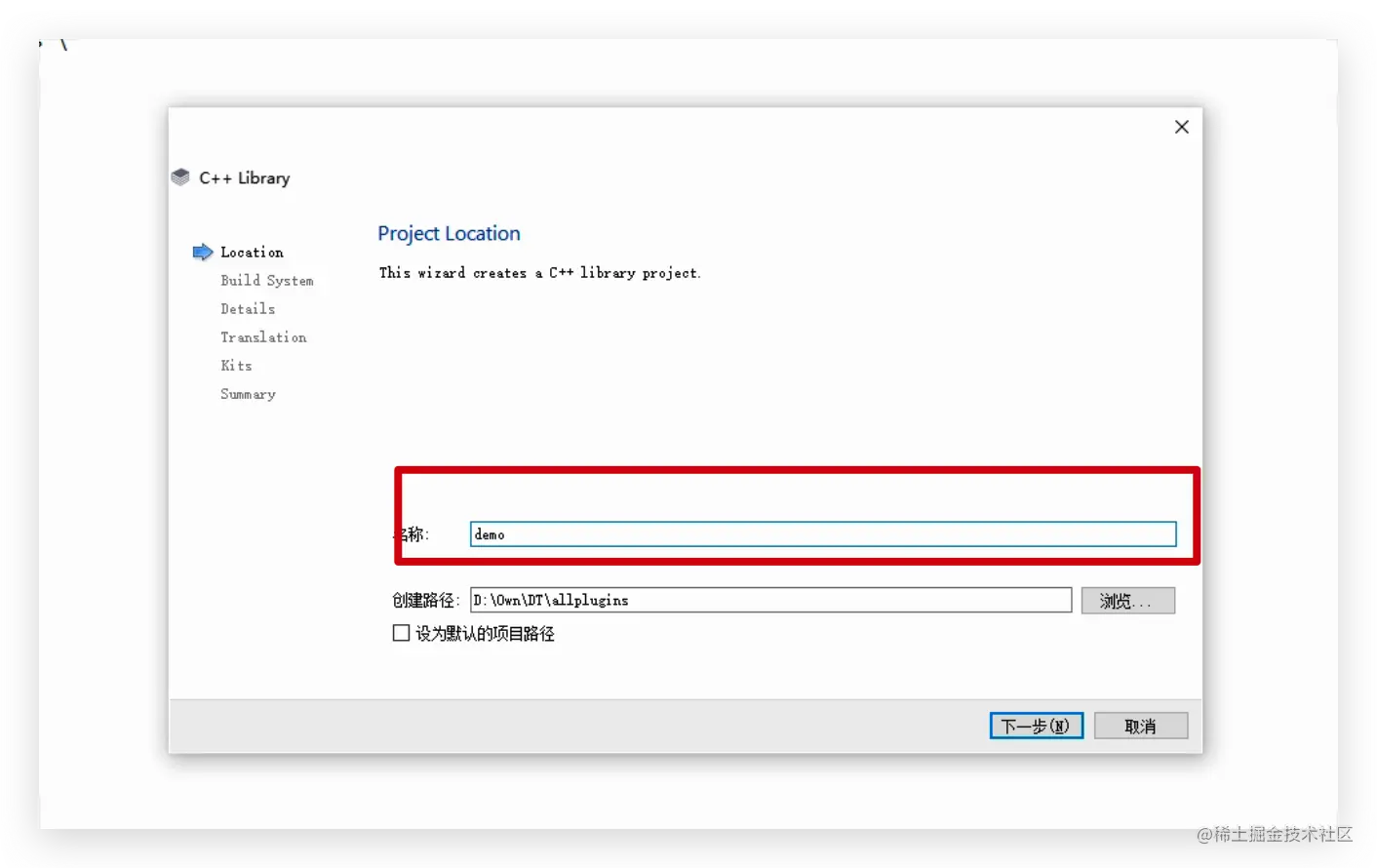
Task: Select the Location wizard step
Action: [252, 253]
